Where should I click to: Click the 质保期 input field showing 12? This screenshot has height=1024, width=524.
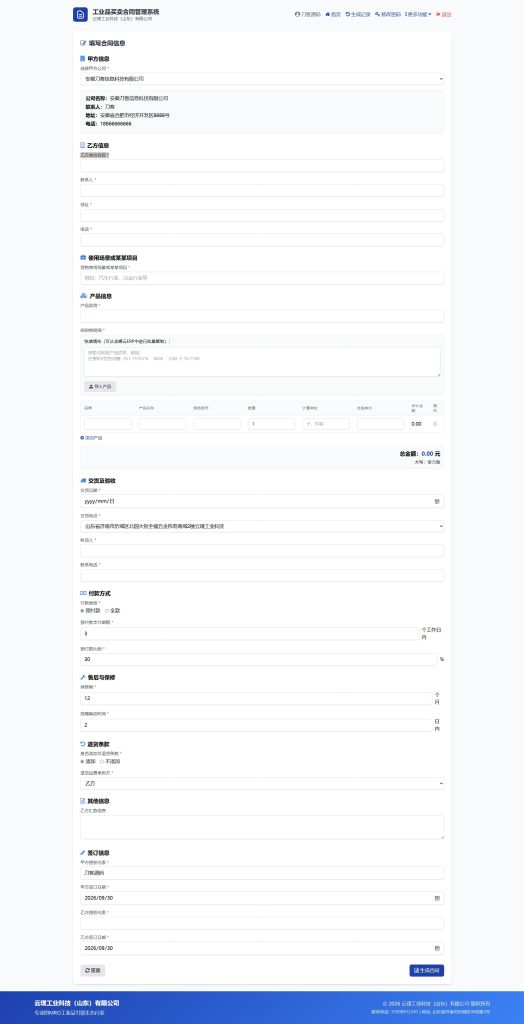click(256, 698)
